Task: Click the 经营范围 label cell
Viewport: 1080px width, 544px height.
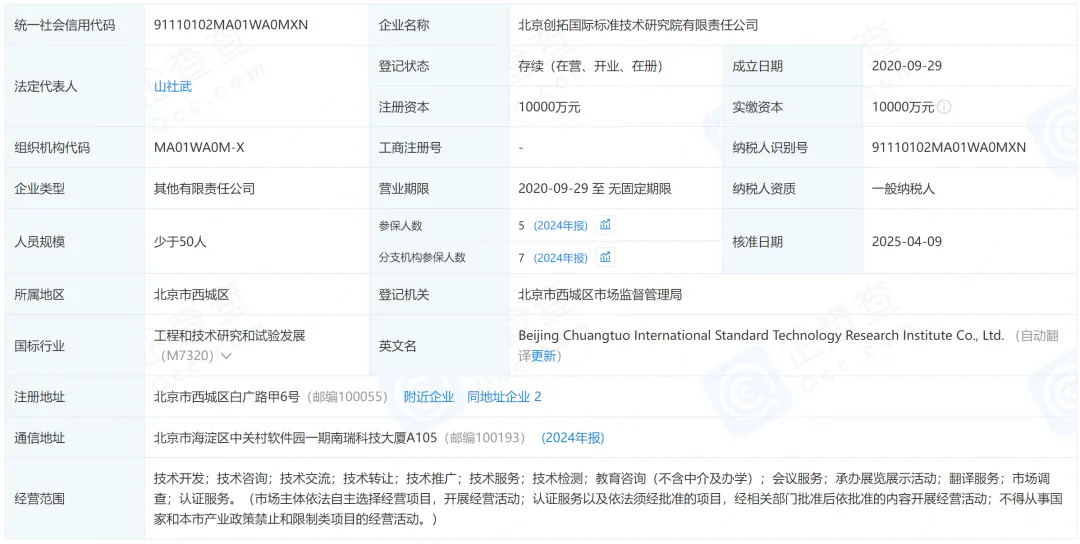Action: [x=74, y=499]
